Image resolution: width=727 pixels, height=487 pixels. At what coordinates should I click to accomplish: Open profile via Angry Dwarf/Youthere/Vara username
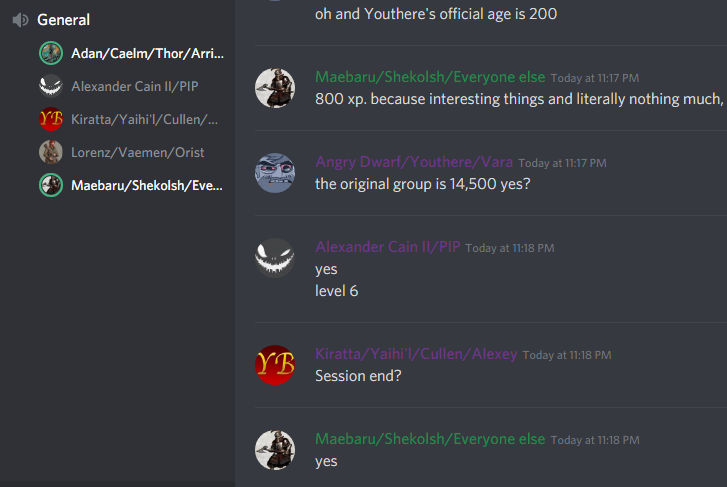[414, 162]
